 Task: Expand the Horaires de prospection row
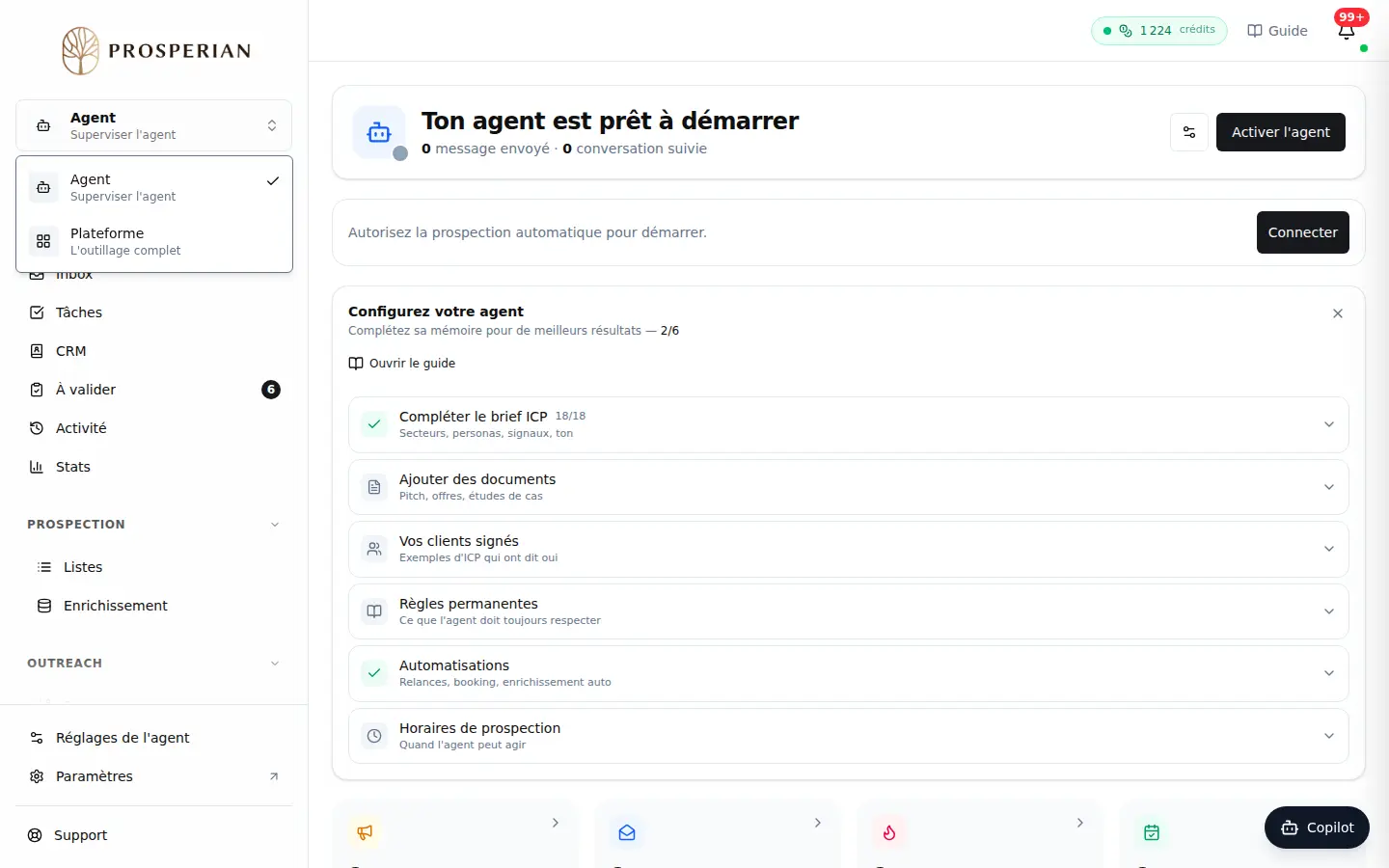pos(849,736)
